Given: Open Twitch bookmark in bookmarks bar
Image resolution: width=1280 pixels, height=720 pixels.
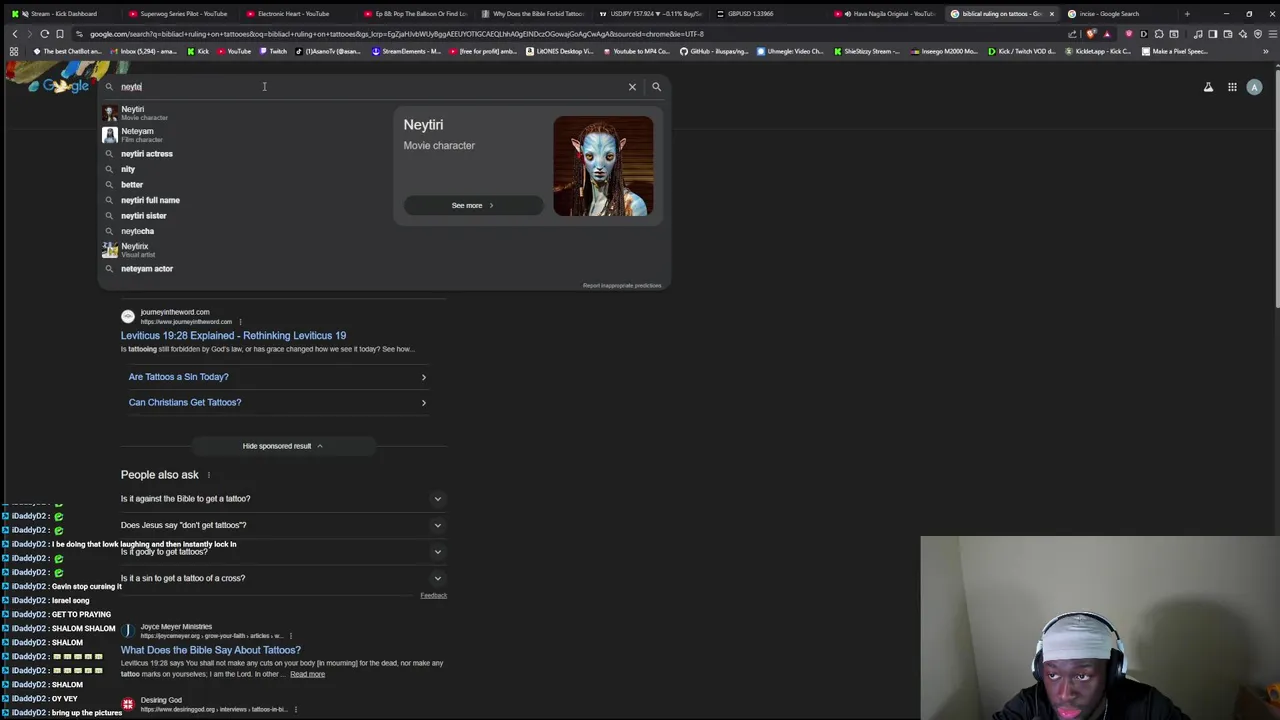Looking at the screenshot, I should (x=272, y=51).
